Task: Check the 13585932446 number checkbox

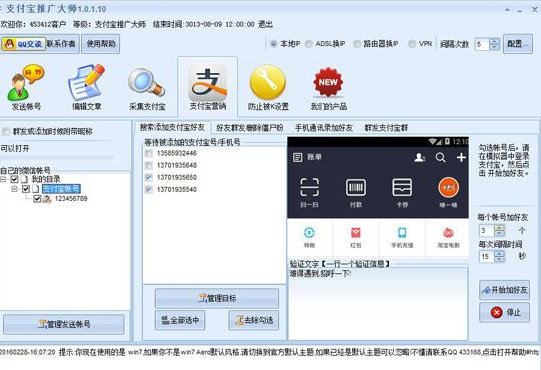Action: [x=149, y=153]
